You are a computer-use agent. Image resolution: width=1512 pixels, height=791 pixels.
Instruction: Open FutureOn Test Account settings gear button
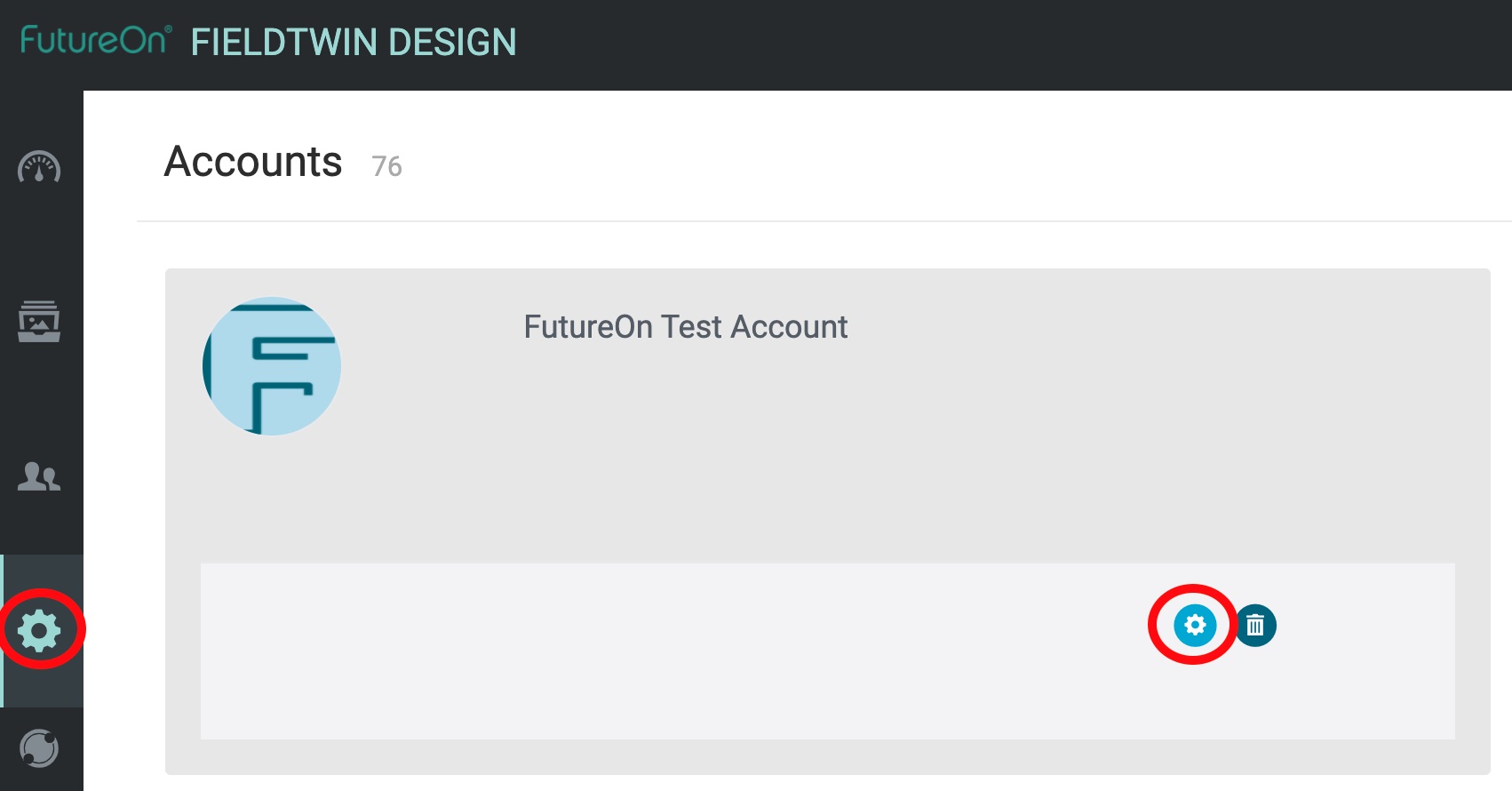point(1195,625)
